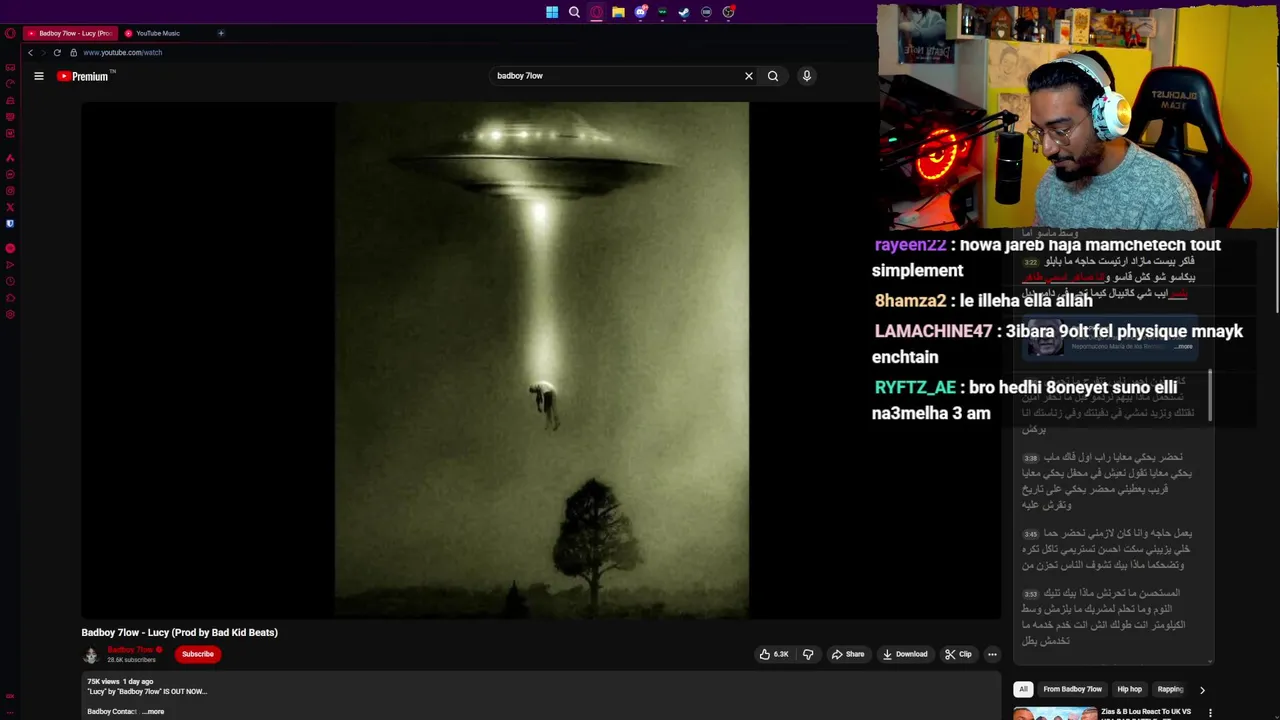Open the Badboy 7low channel avatar
This screenshot has width=1280, height=720.
tap(91, 655)
